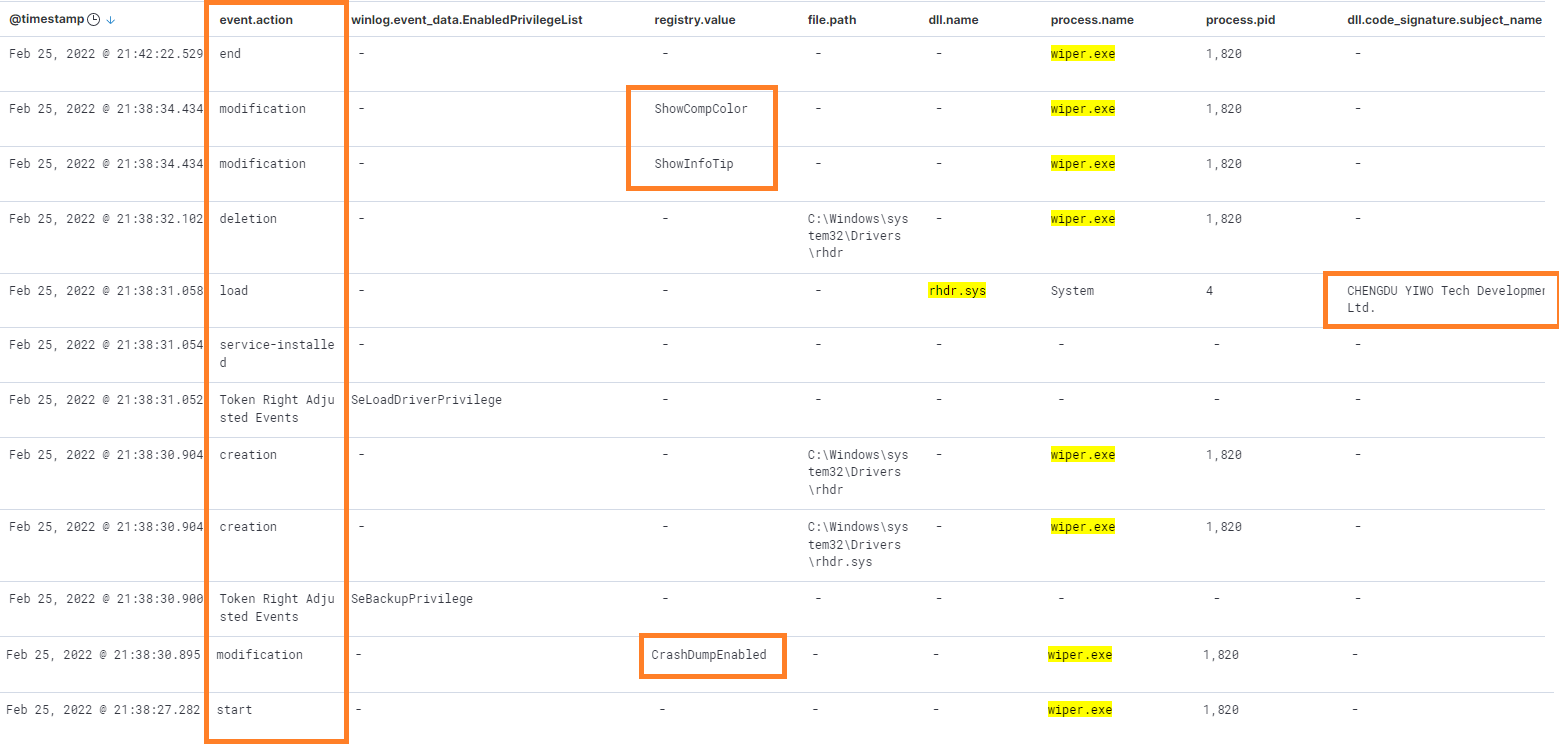Select the file.path column header
Image resolution: width=1559 pixels, height=753 pixels.
(x=832, y=20)
